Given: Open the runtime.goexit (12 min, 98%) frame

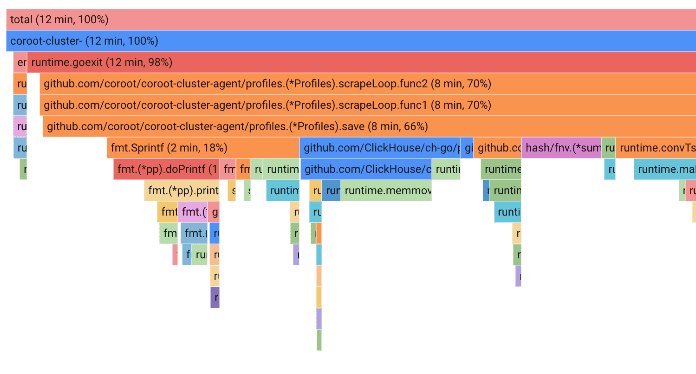Looking at the screenshot, I should point(361,62).
